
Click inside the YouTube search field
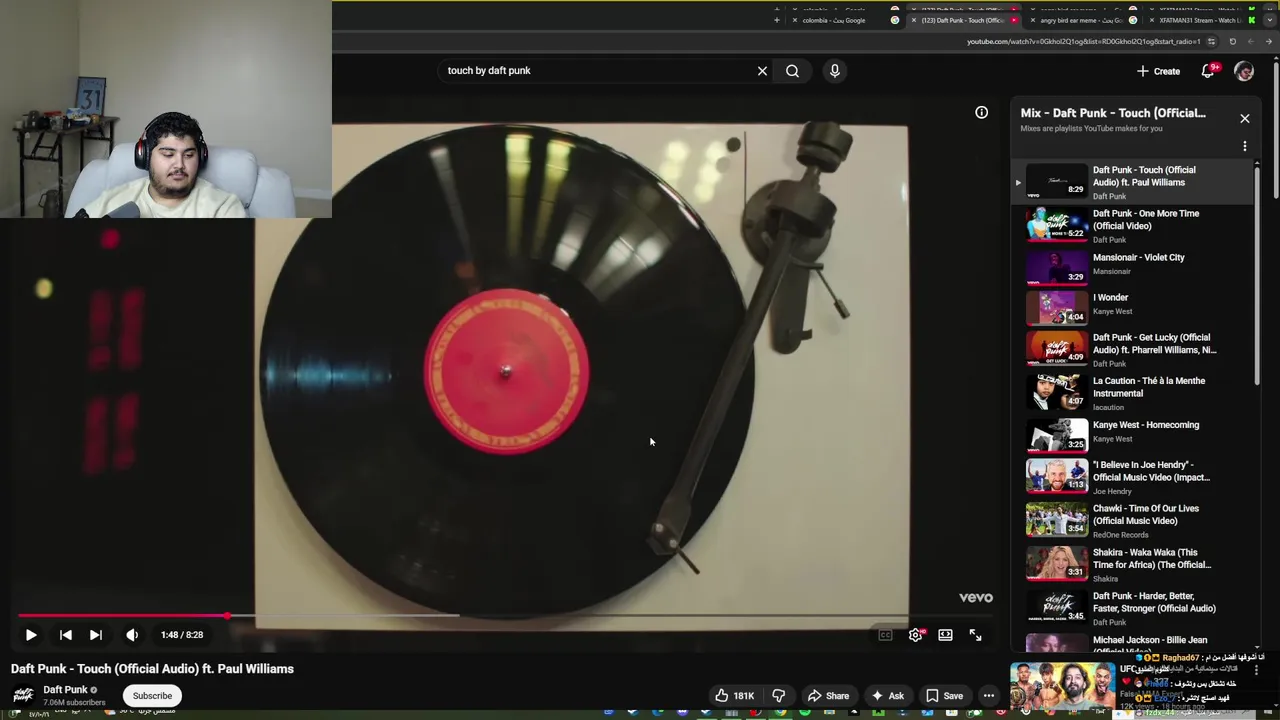click(595, 71)
